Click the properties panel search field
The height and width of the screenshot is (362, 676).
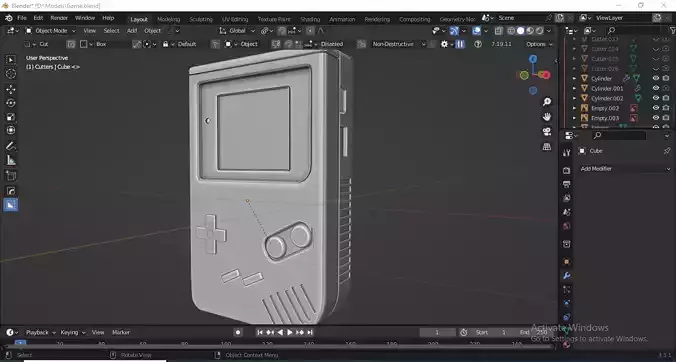click(619, 136)
